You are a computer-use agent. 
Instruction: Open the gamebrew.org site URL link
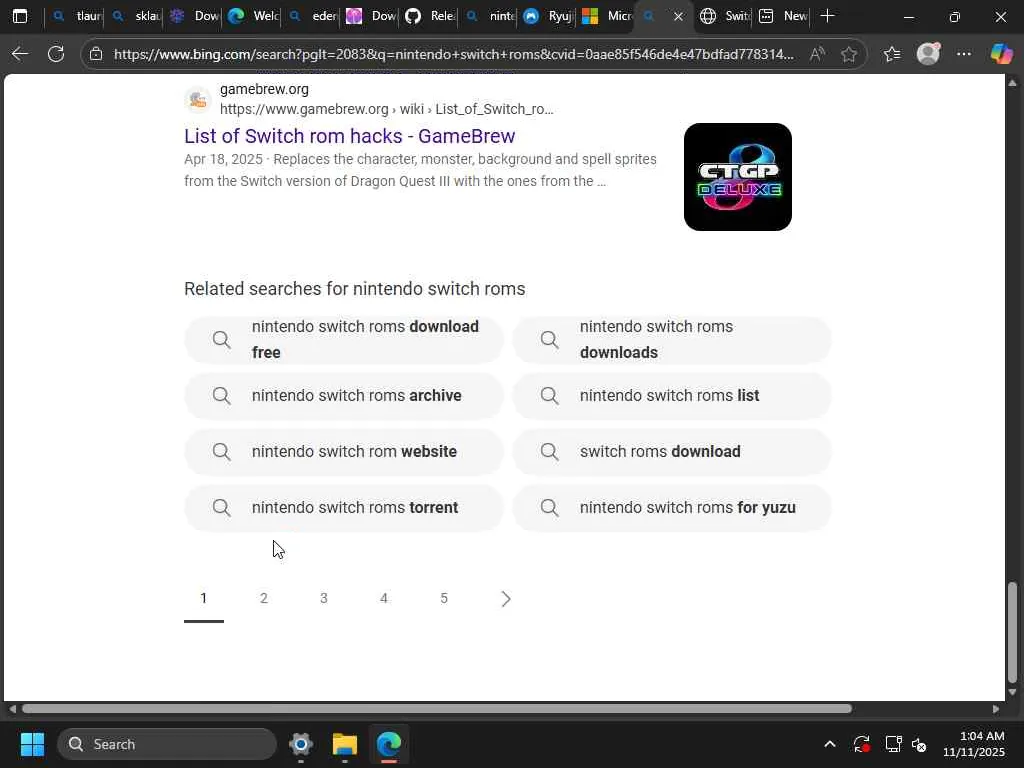point(387,109)
